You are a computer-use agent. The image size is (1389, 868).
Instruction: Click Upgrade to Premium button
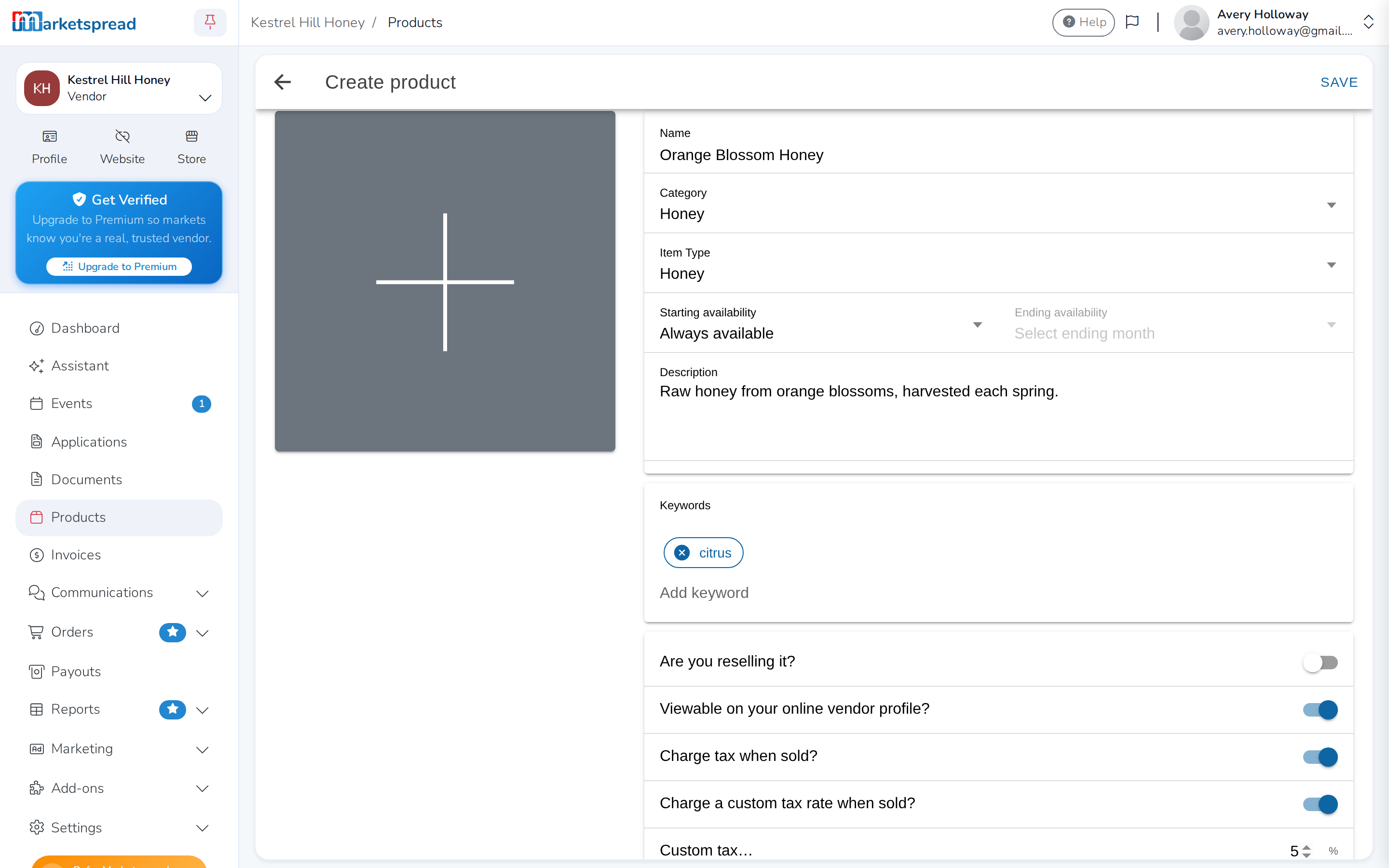click(119, 266)
